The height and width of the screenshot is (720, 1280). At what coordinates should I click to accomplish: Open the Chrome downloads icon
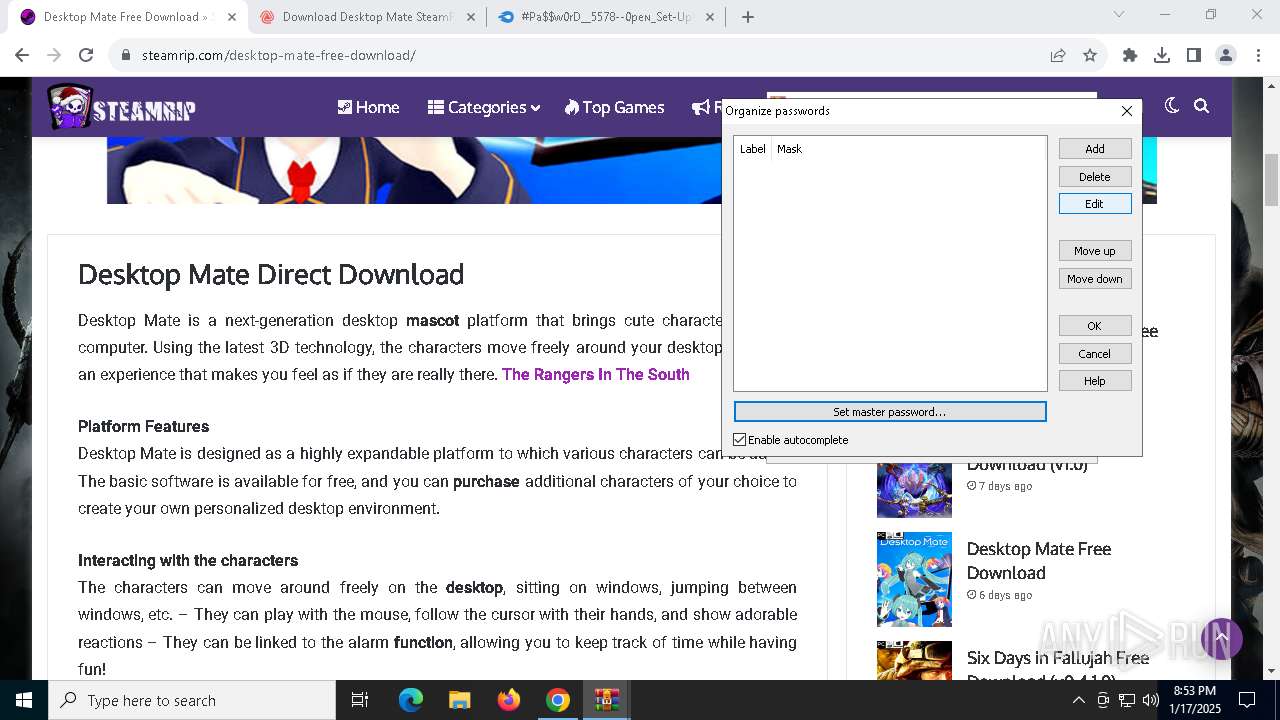(x=1162, y=56)
